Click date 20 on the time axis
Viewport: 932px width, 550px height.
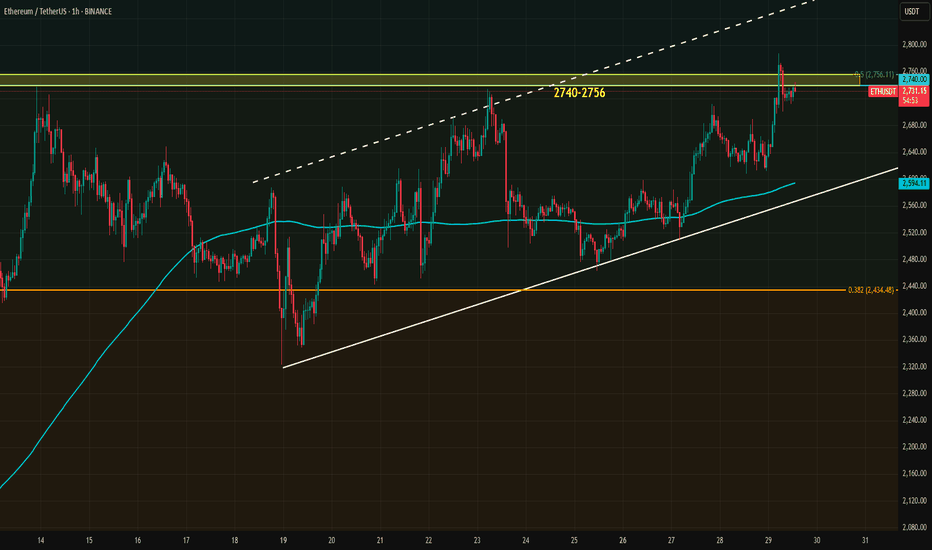click(332, 540)
